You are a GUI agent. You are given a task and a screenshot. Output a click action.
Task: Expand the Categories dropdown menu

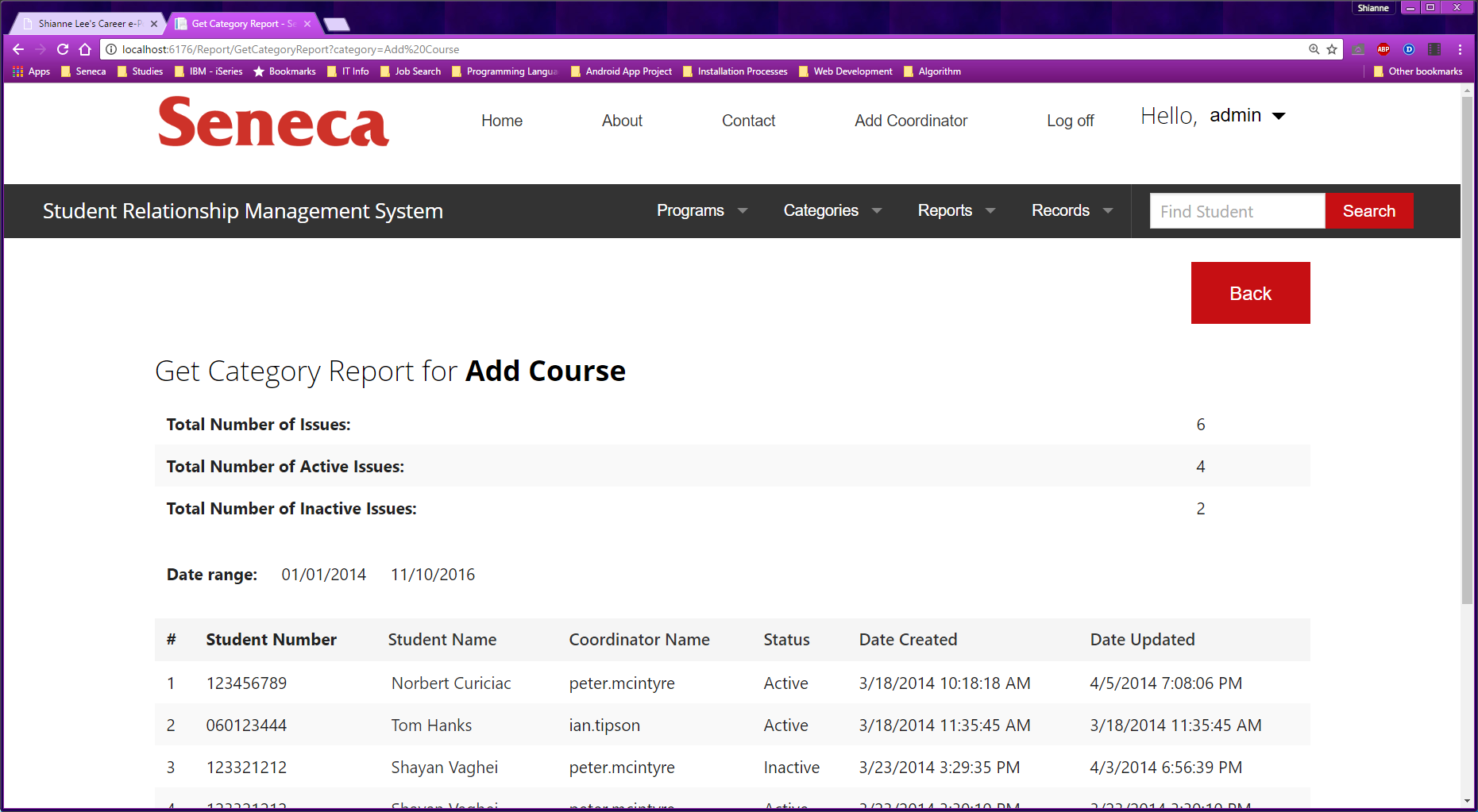pyautogui.click(x=832, y=210)
